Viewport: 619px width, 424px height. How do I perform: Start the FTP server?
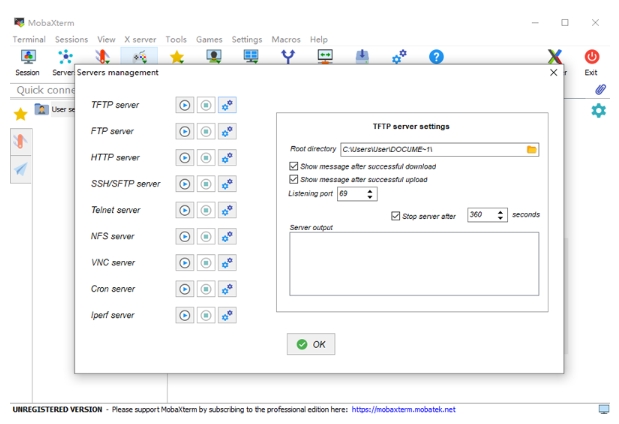pos(185,131)
